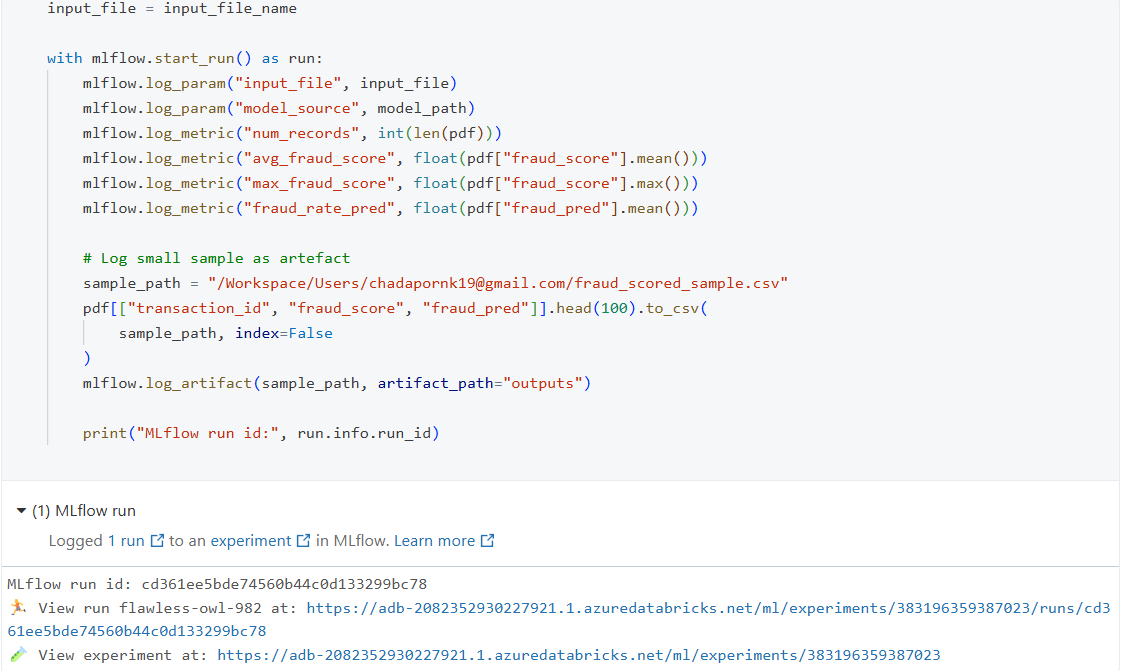
Task: Open the flawless-owl-982 run URL
Action: click(x=700, y=607)
